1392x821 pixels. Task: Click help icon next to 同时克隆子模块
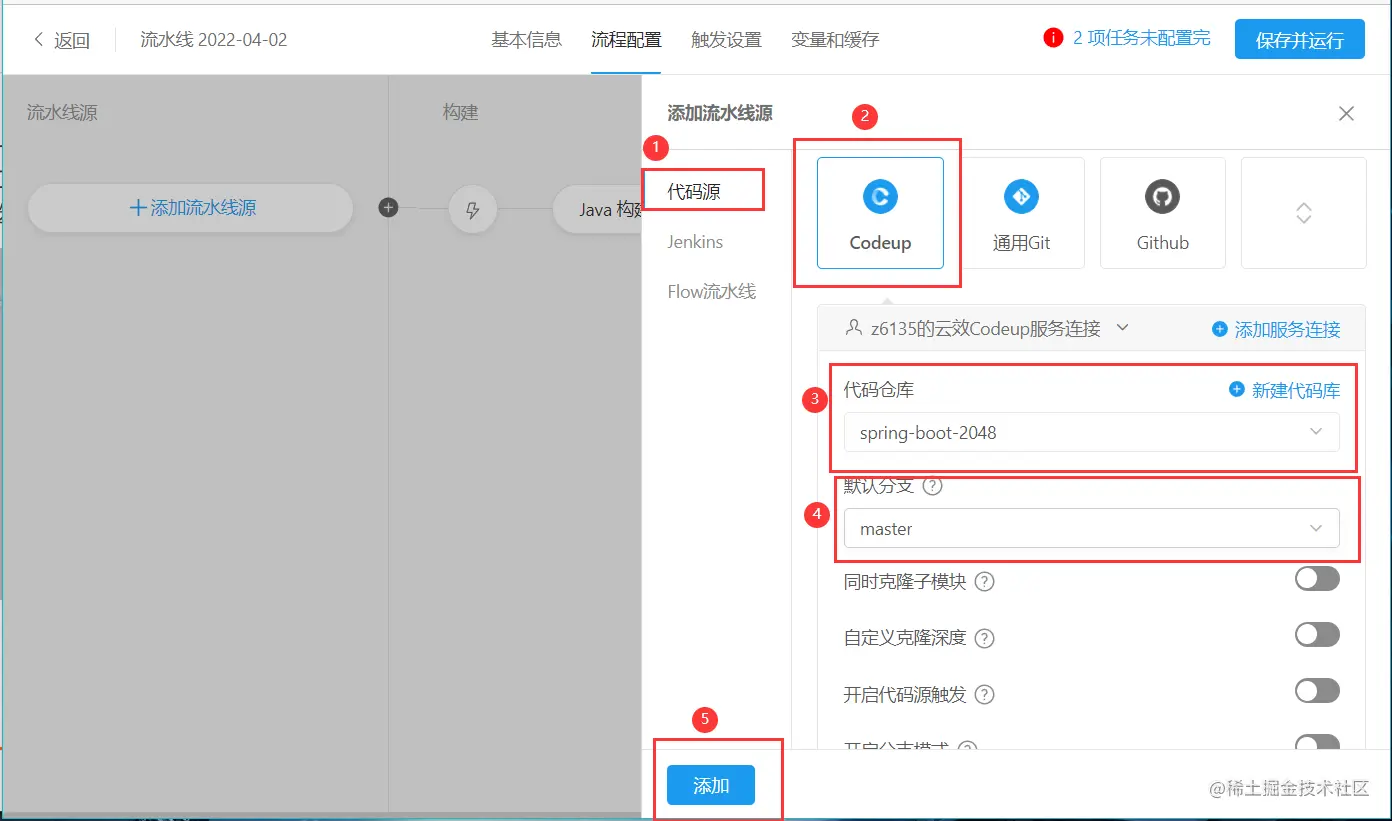click(x=984, y=582)
